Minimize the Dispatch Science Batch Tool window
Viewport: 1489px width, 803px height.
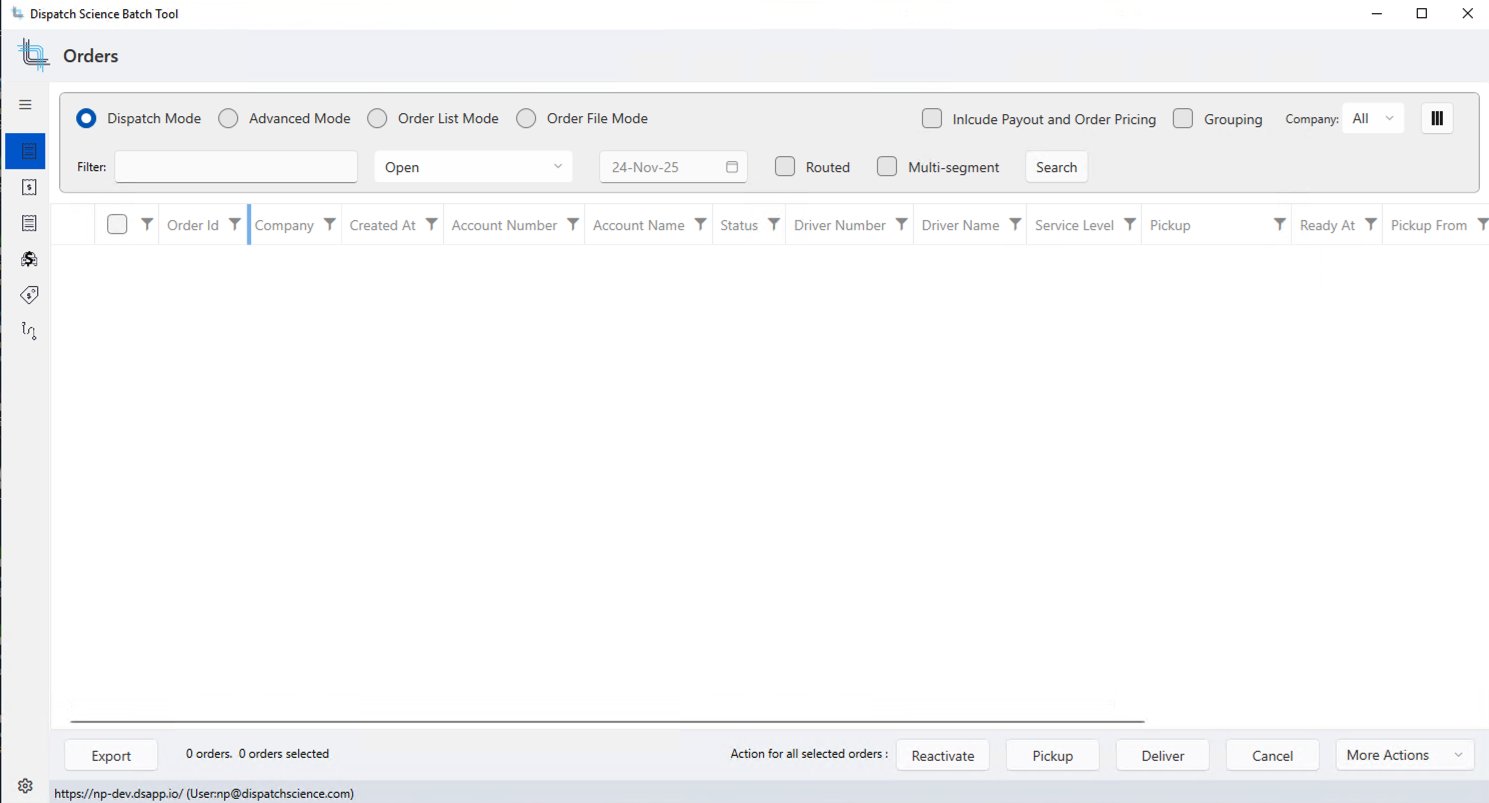(1377, 14)
